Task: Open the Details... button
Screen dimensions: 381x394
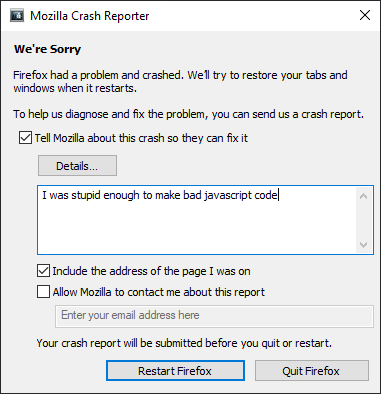Action: [77, 165]
